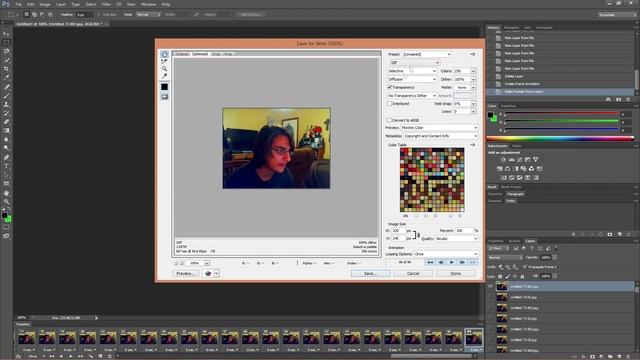Click the Save button
This screenshot has height=360, width=640.
coord(370,273)
